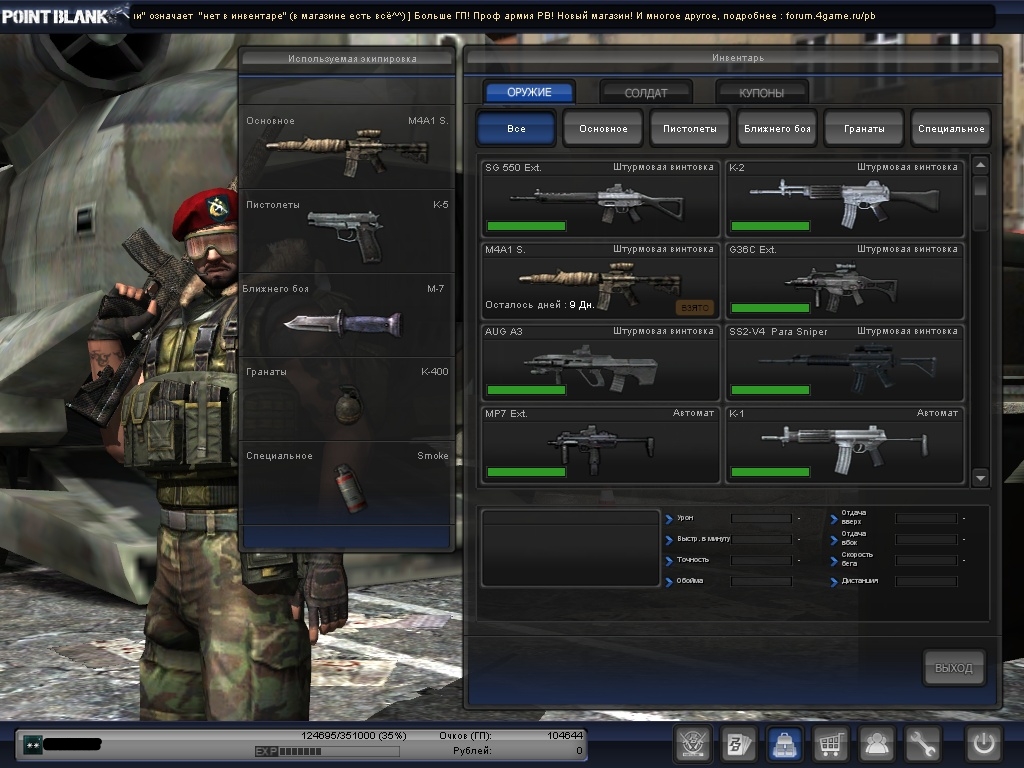The width and height of the screenshot is (1024, 768).
Task: Select the AUG A3 weapon thumbnail
Action: [x=598, y=366]
